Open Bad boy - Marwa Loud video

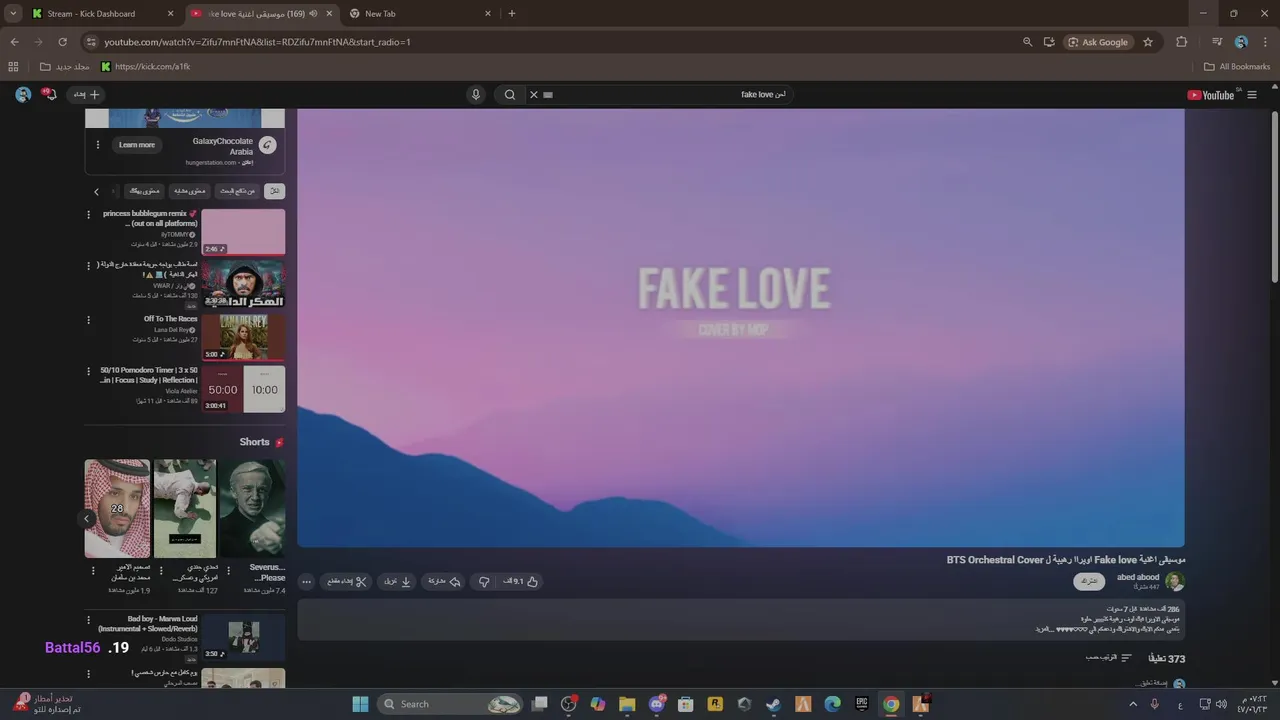(x=243, y=637)
